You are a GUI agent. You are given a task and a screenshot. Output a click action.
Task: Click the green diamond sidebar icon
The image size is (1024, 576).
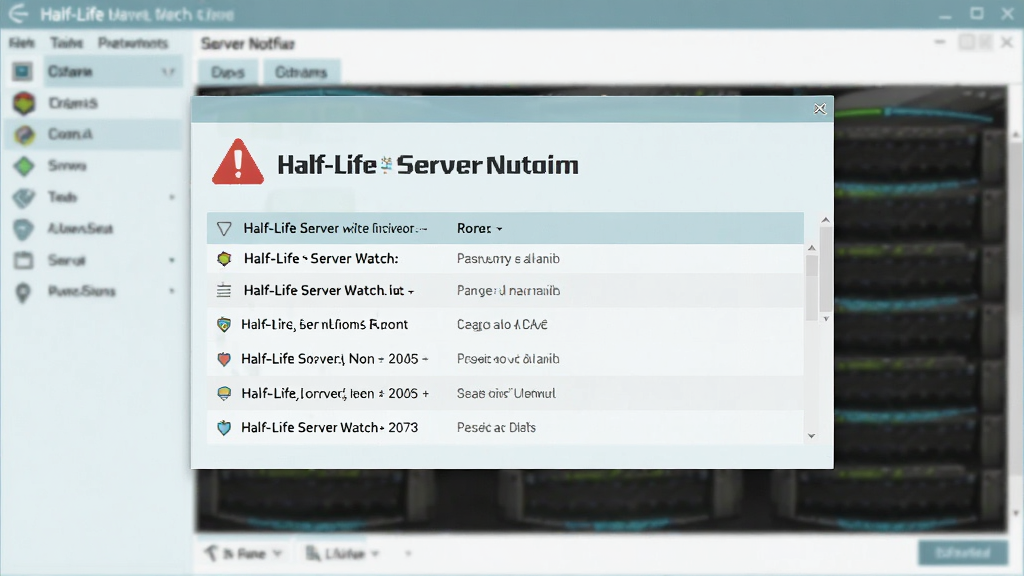[x=24, y=166]
